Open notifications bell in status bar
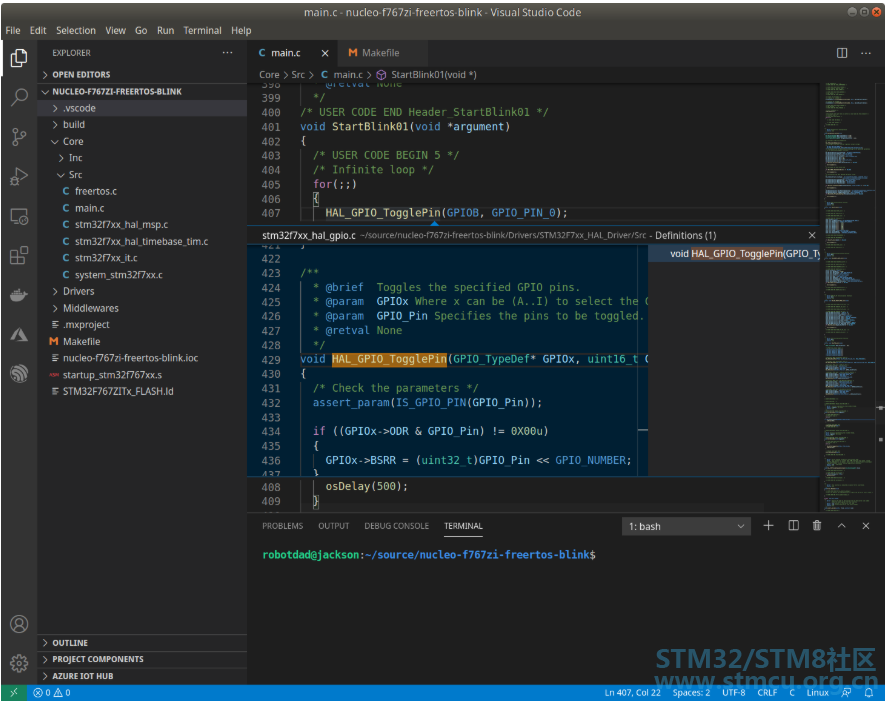The width and height of the screenshot is (887, 704). (869, 693)
